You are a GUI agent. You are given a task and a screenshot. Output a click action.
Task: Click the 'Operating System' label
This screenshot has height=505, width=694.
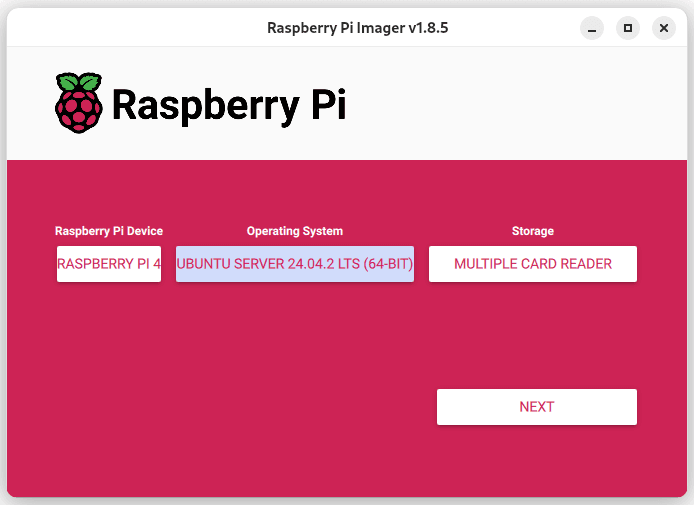coord(295,231)
